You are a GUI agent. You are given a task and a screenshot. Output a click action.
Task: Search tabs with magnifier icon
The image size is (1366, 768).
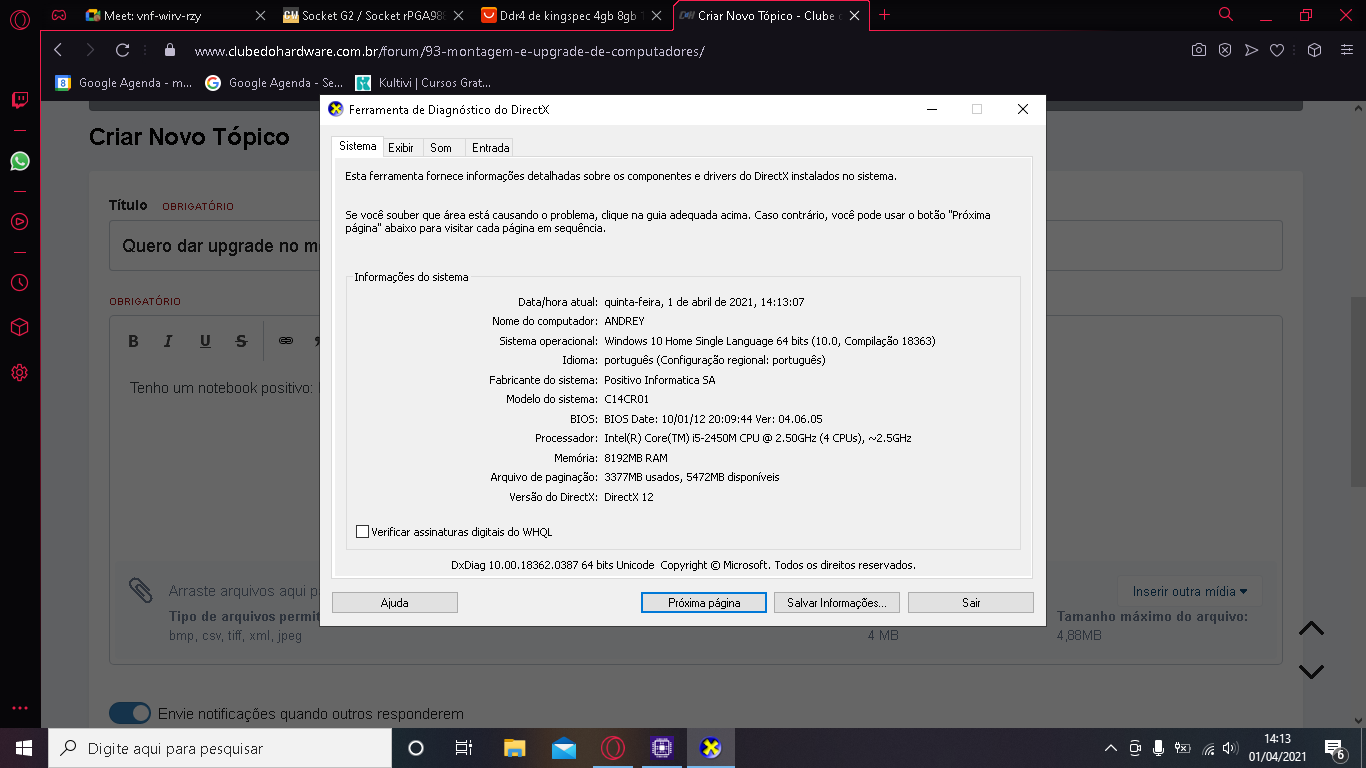coord(1226,15)
